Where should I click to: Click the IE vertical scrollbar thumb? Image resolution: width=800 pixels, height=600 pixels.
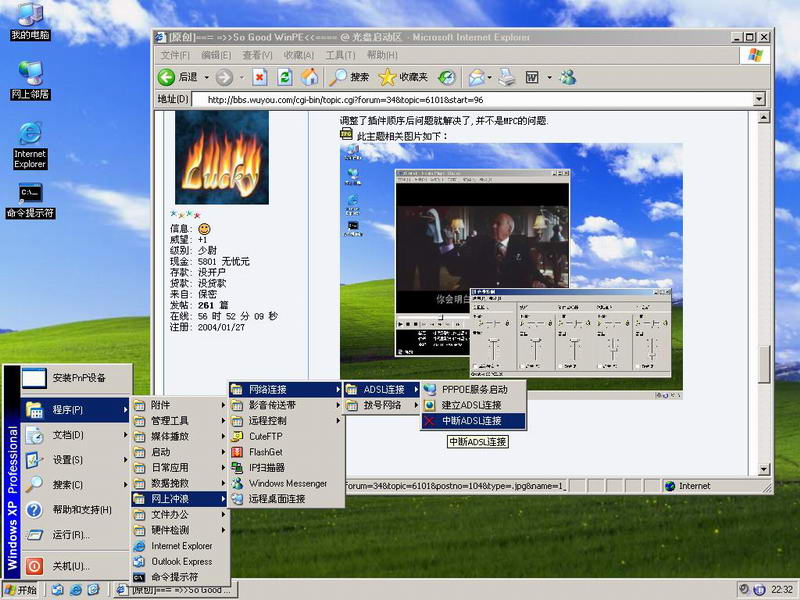(x=764, y=364)
